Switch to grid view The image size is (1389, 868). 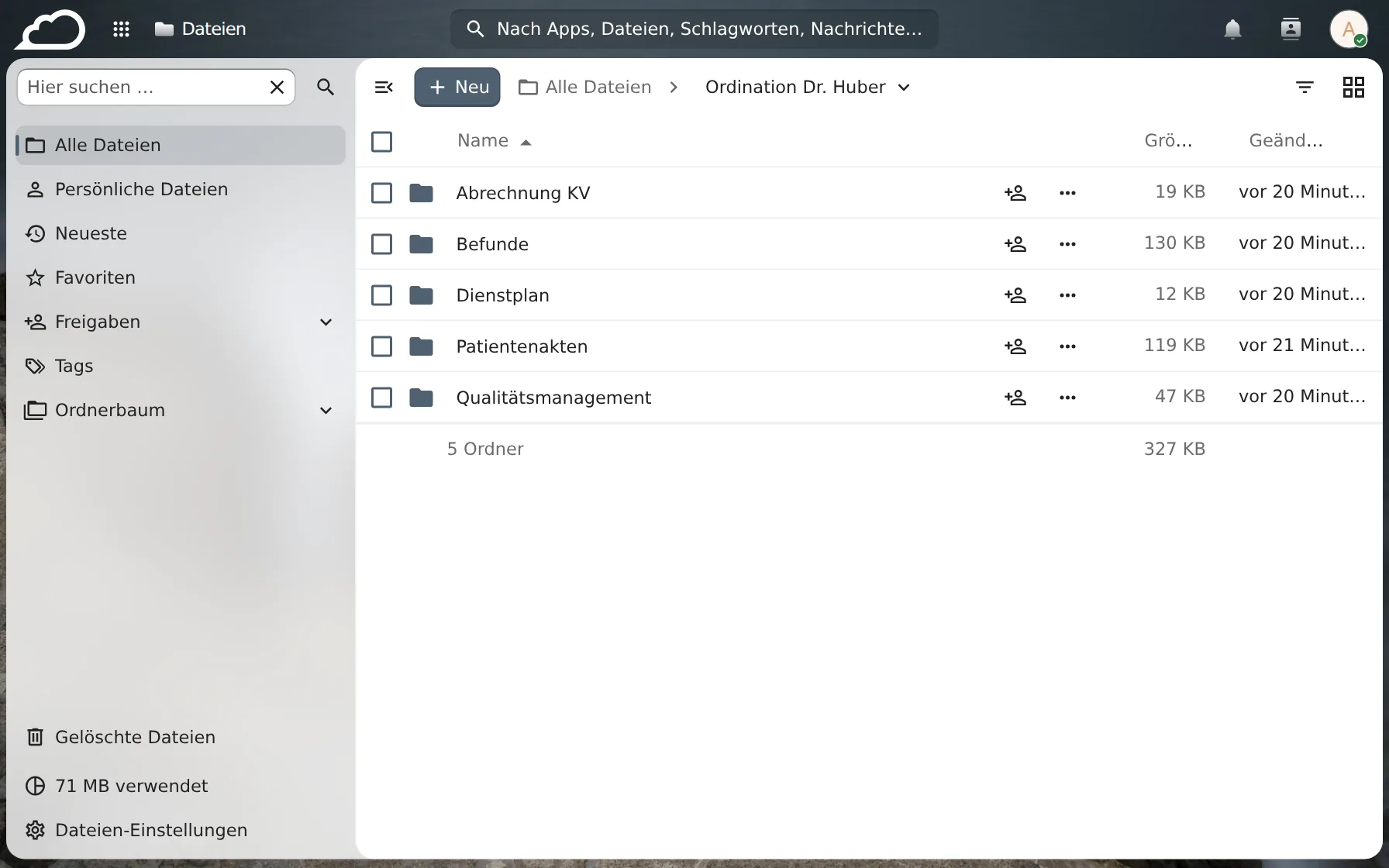coord(1353,87)
